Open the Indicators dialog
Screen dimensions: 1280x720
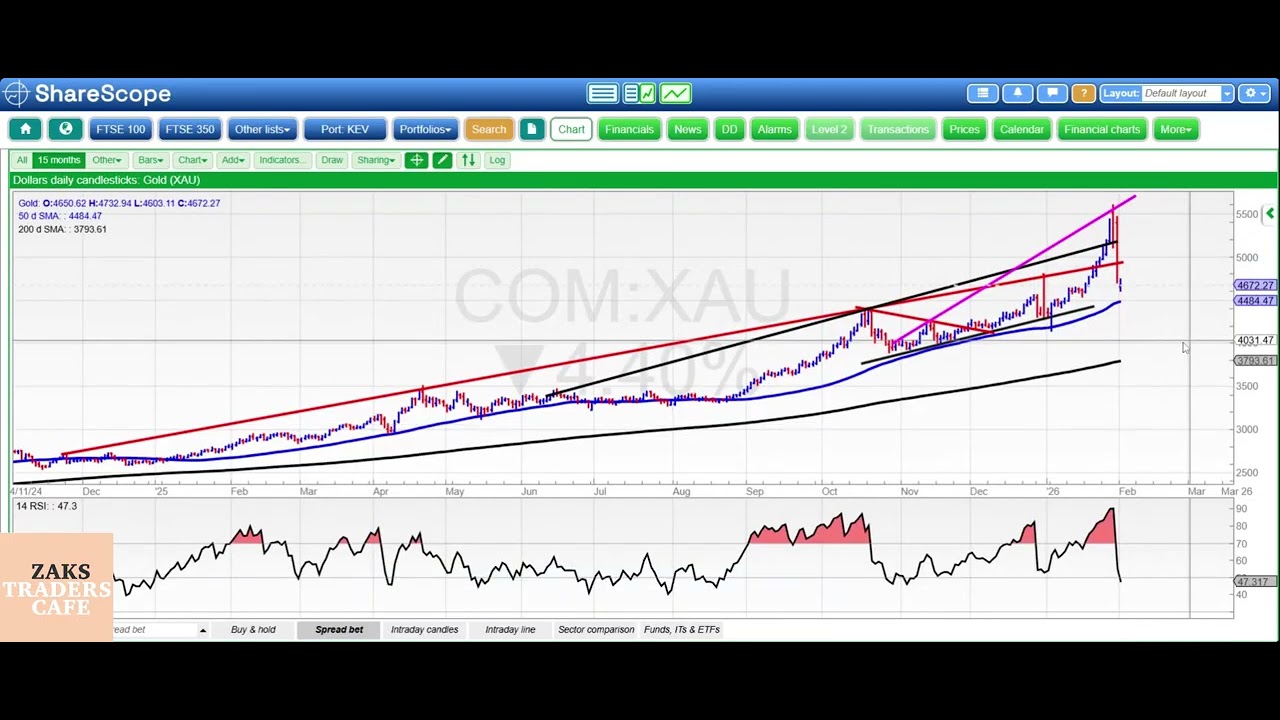point(282,160)
